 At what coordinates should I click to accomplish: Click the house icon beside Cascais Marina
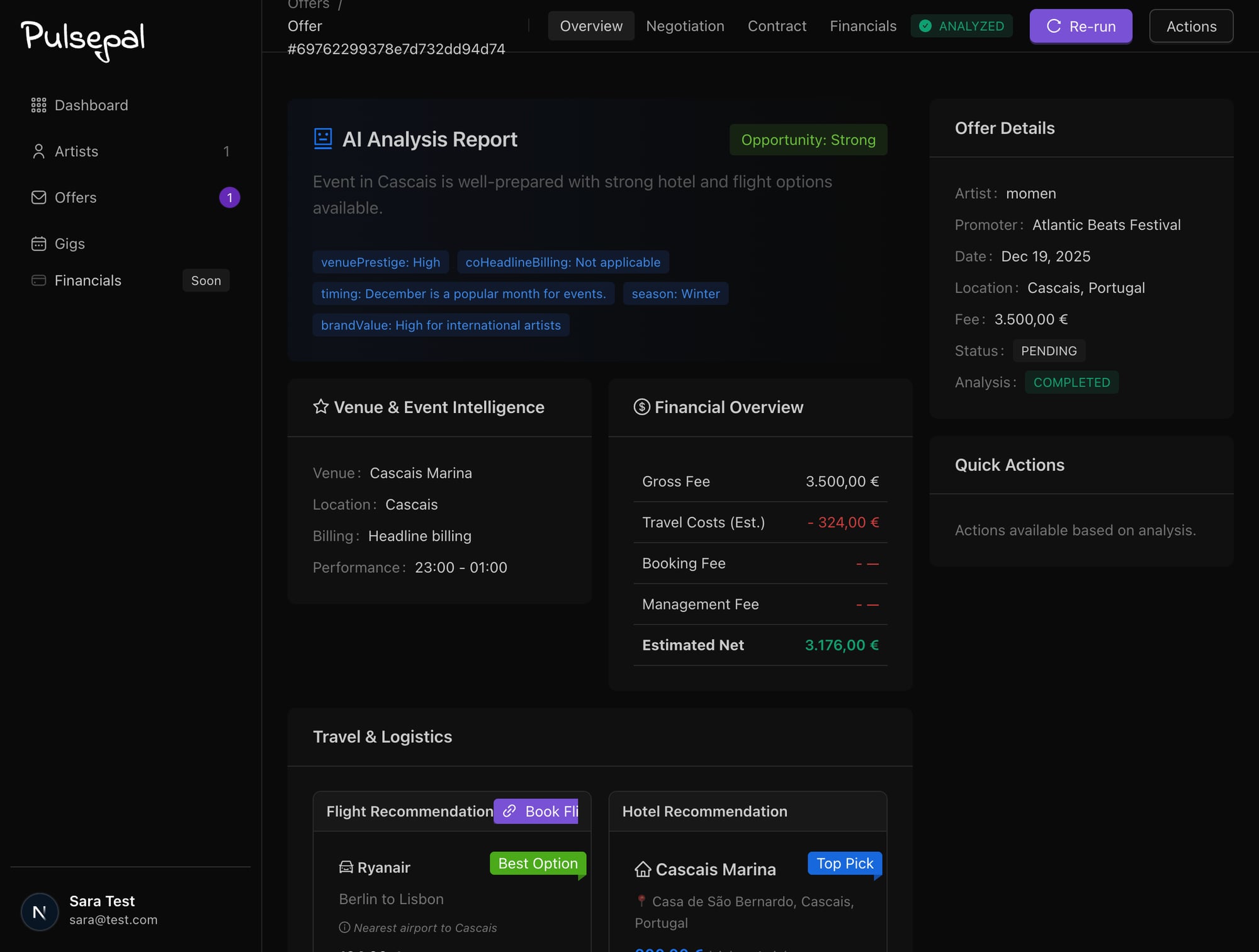pos(642,869)
